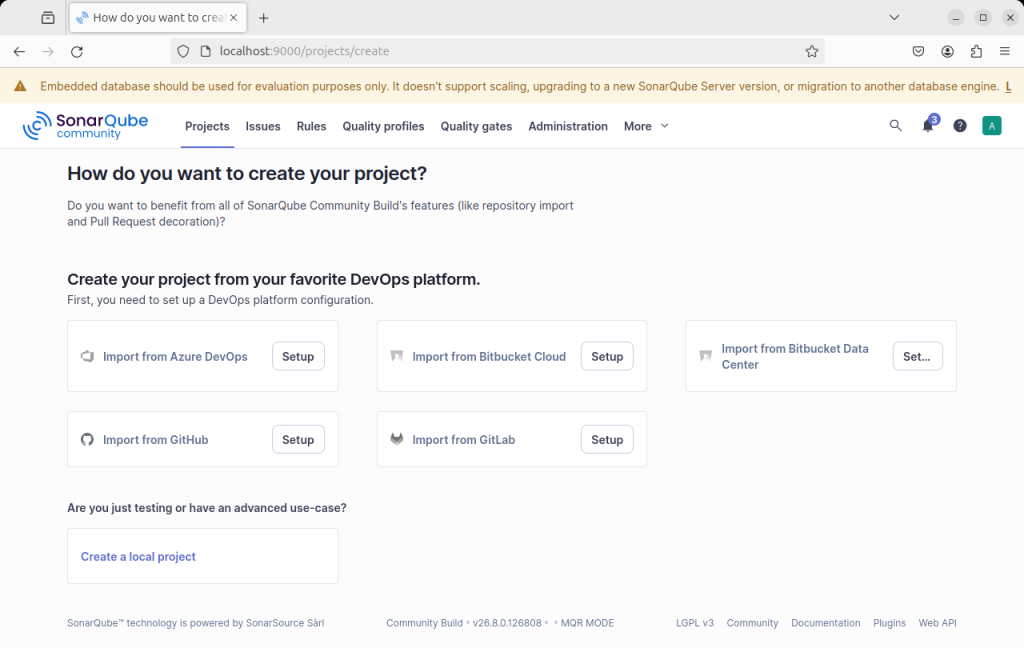Open the Web API footer link
The height and width of the screenshot is (648, 1024).
[x=938, y=623]
